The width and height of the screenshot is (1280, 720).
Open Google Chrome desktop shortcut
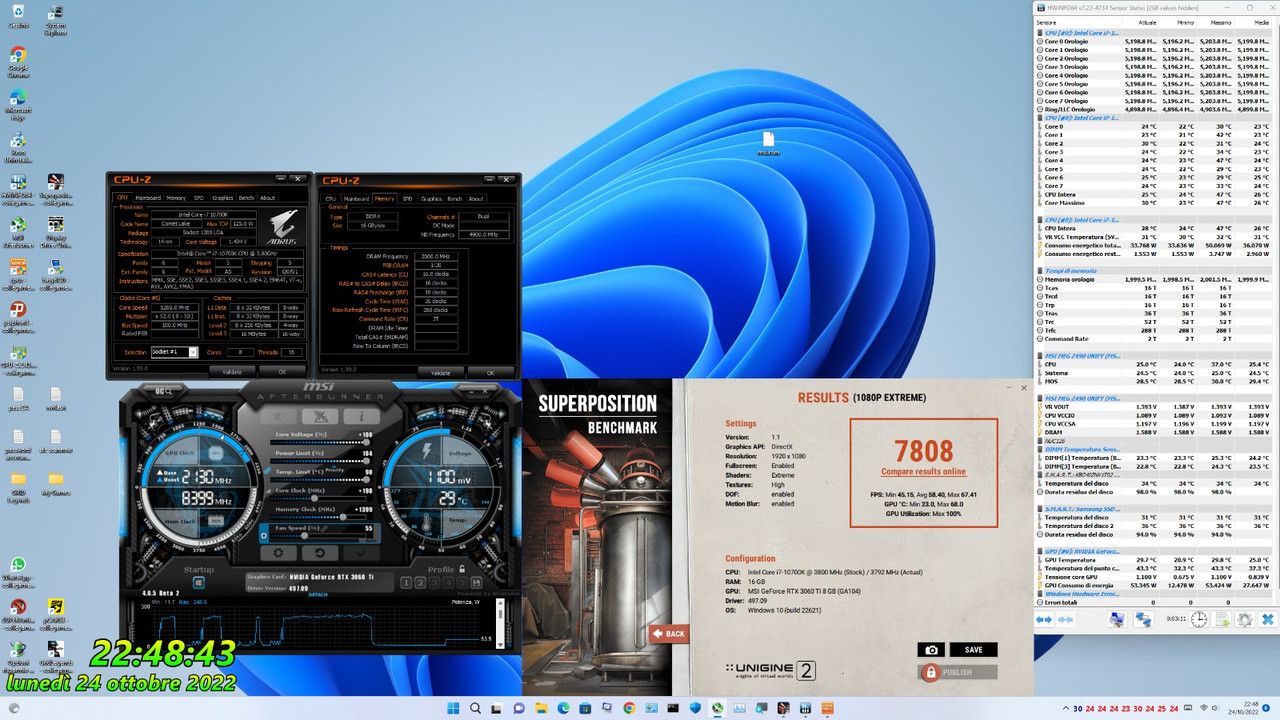coord(18,61)
